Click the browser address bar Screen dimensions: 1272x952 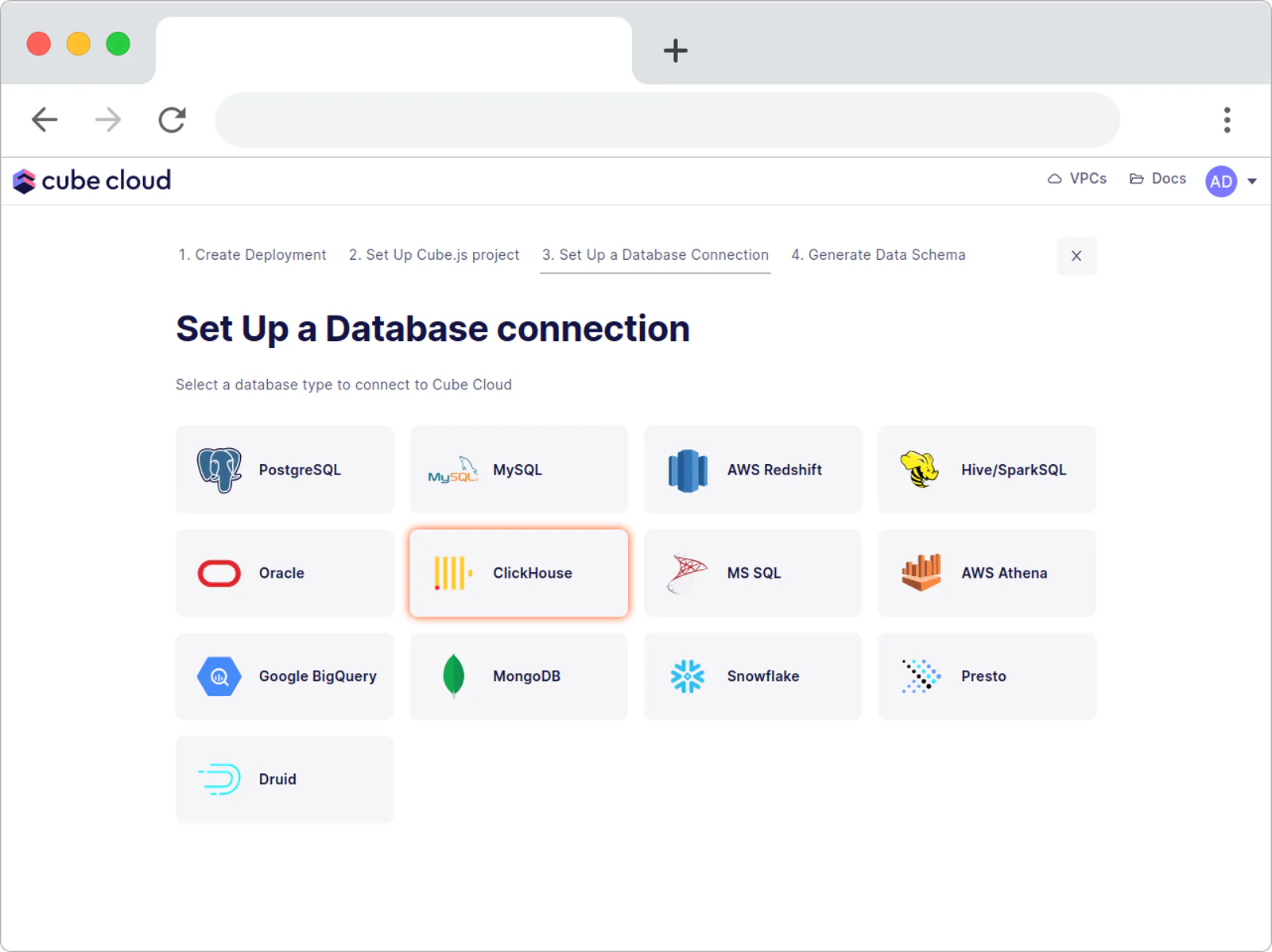(x=668, y=120)
